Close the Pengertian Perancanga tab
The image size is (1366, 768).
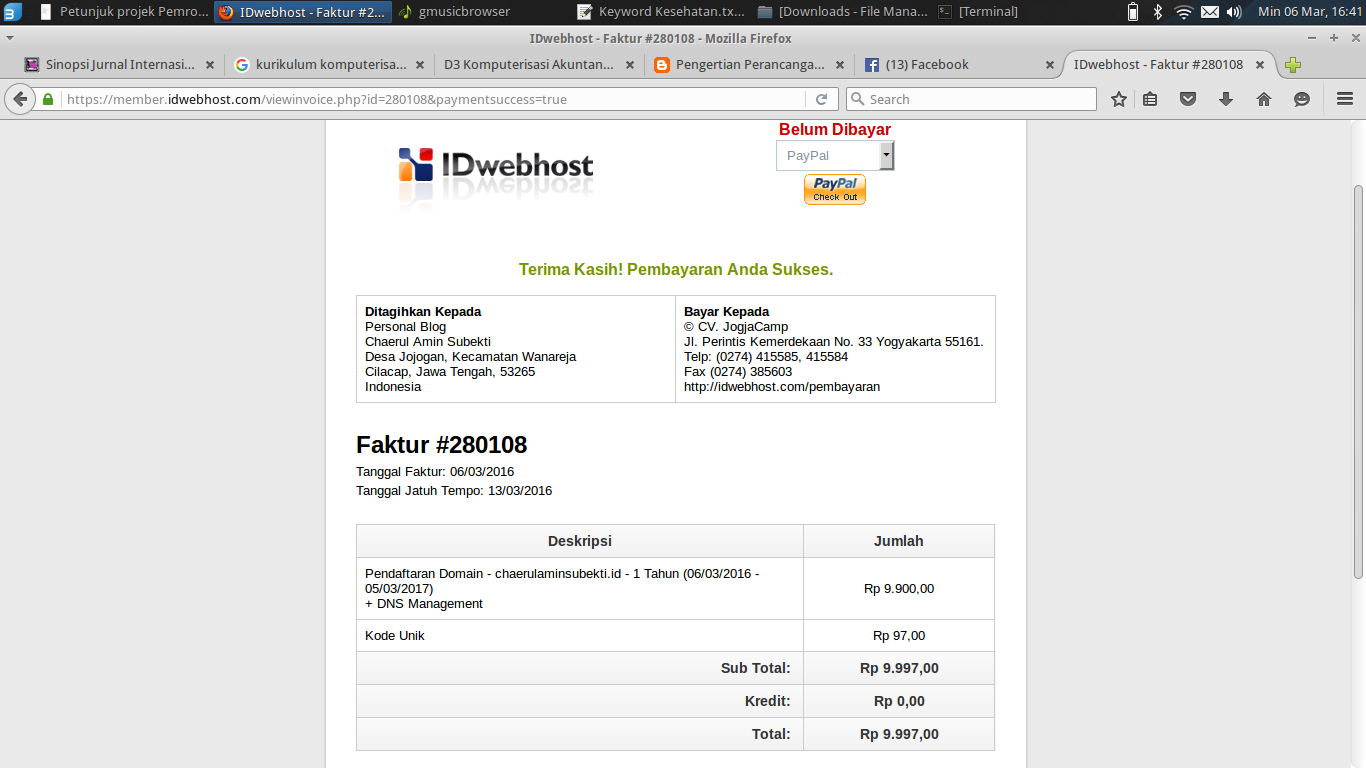[x=840, y=65]
